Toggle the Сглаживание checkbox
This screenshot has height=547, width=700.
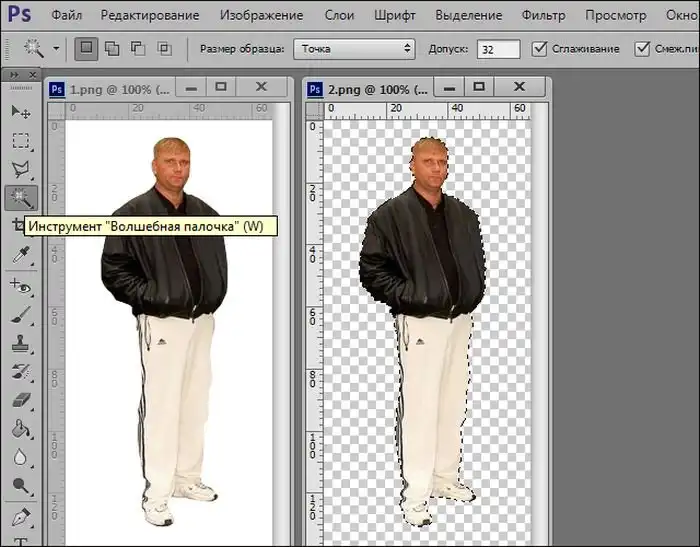541,48
